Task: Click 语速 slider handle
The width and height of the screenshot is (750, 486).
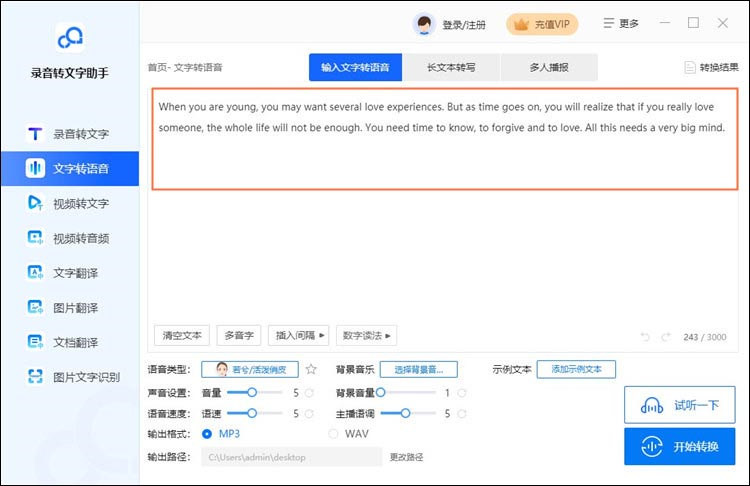Action: point(252,413)
